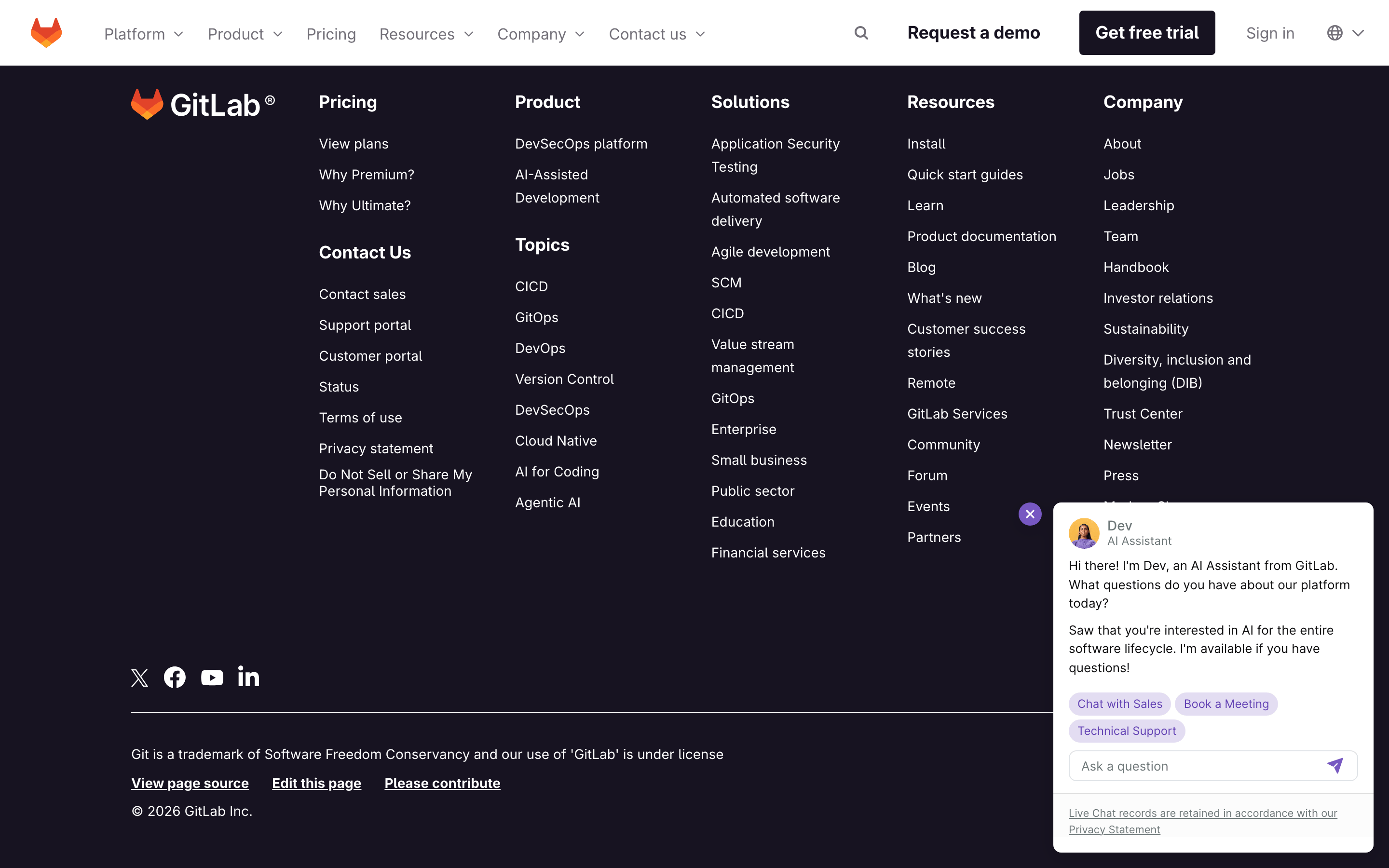The width and height of the screenshot is (1389, 868).
Task: Expand the Contact us dropdown
Action: [x=656, y=34]
